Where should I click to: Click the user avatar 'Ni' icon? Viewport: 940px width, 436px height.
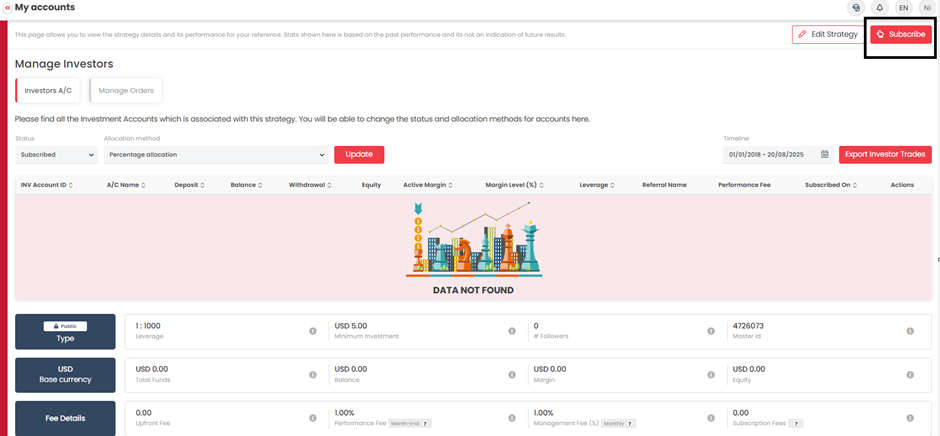927,8
